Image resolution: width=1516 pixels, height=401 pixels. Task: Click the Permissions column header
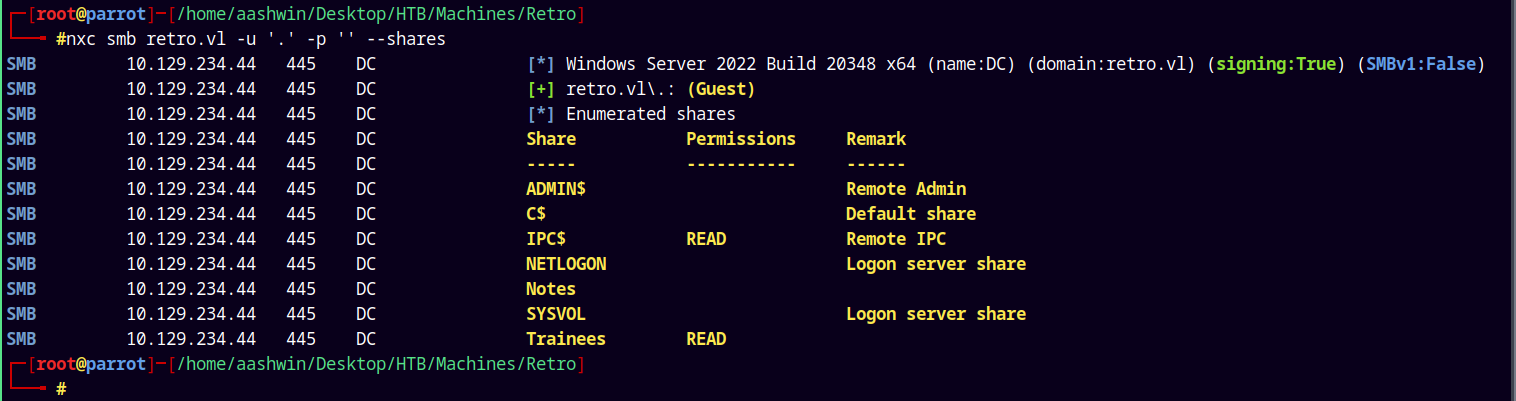tap(741, 139)
